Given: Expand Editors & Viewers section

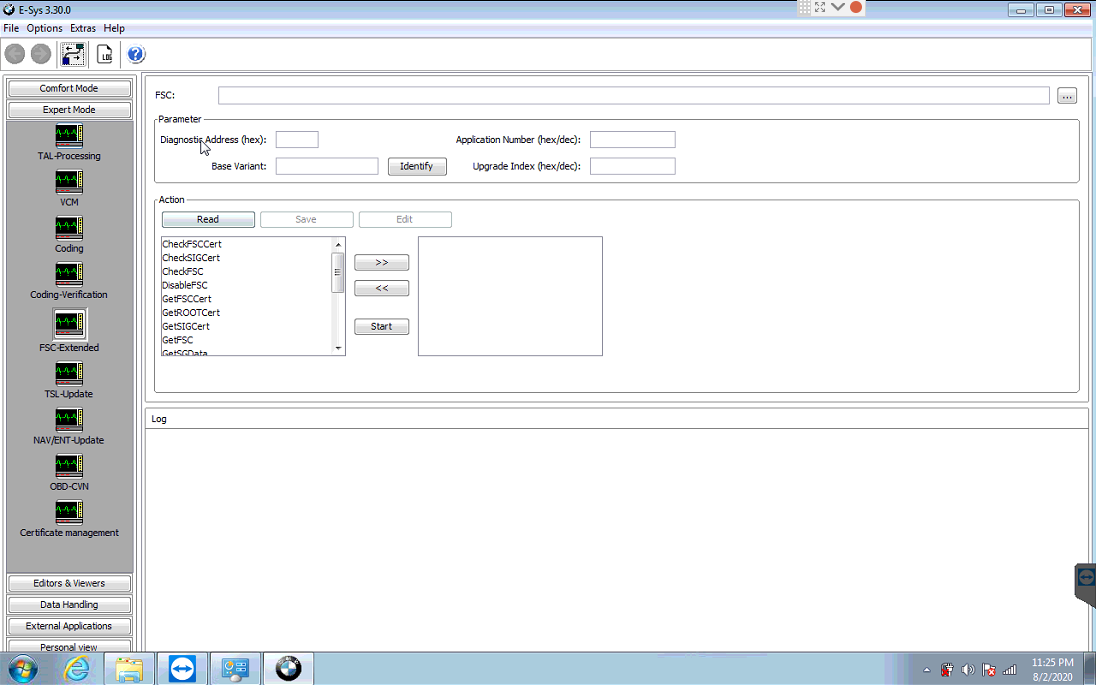Looking at the screenshot, I should click(x=68, y=583).
